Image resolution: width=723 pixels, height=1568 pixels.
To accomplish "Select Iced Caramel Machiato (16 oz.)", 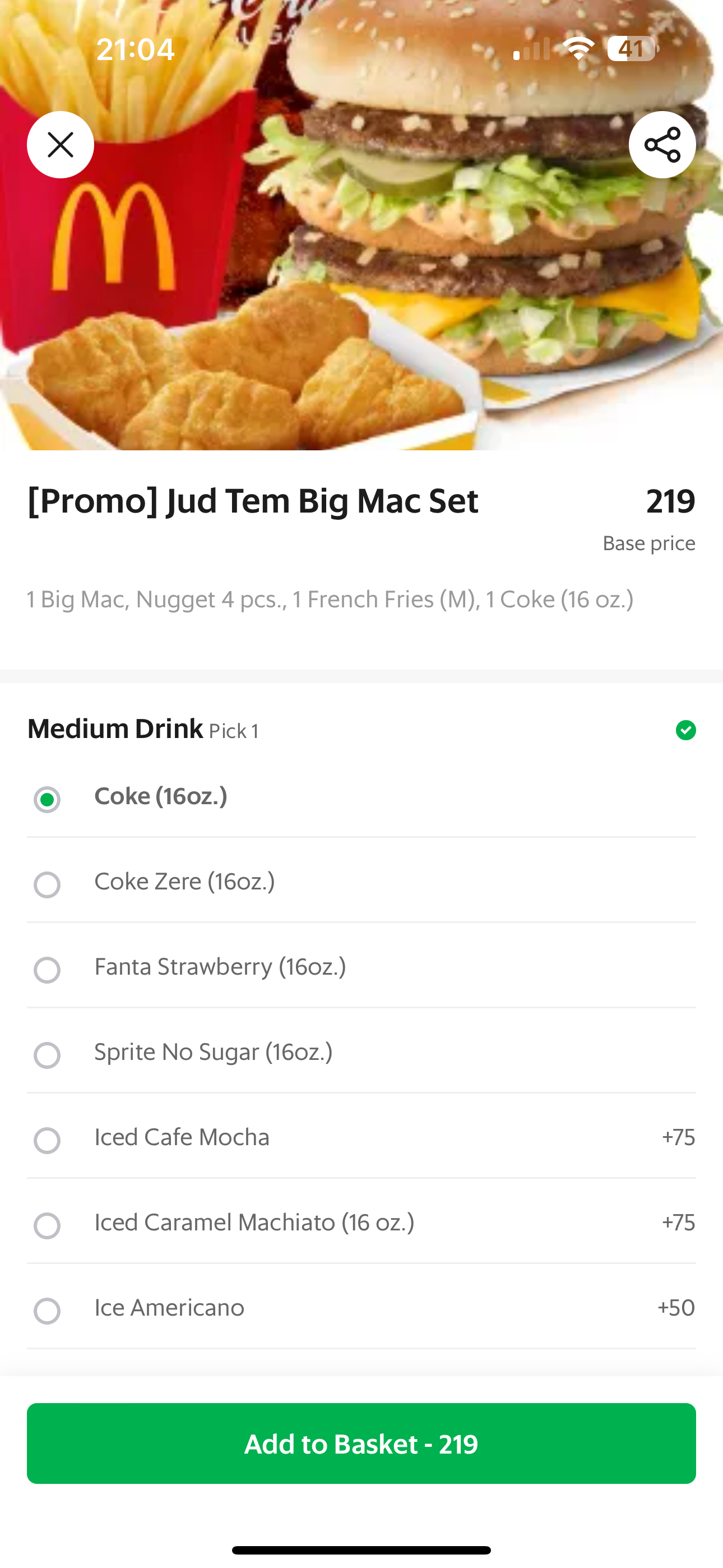I will [47, 1225].
